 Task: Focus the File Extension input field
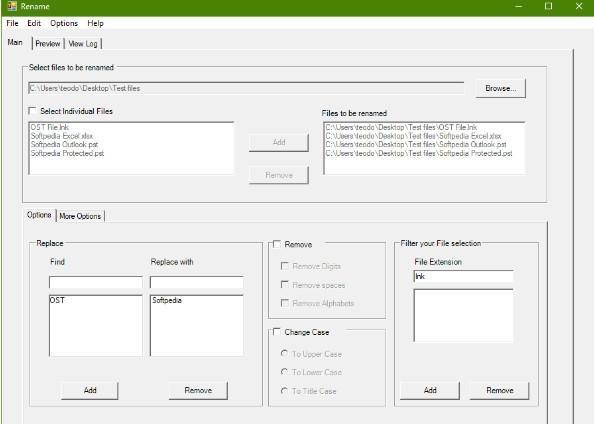pyautogui.click(x=463, y=276)
